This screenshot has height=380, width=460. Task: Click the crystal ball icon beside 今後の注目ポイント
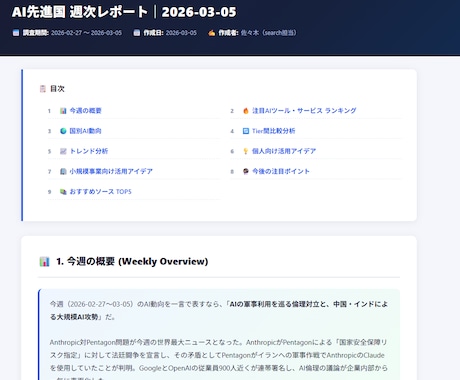[x=246, y=171]
